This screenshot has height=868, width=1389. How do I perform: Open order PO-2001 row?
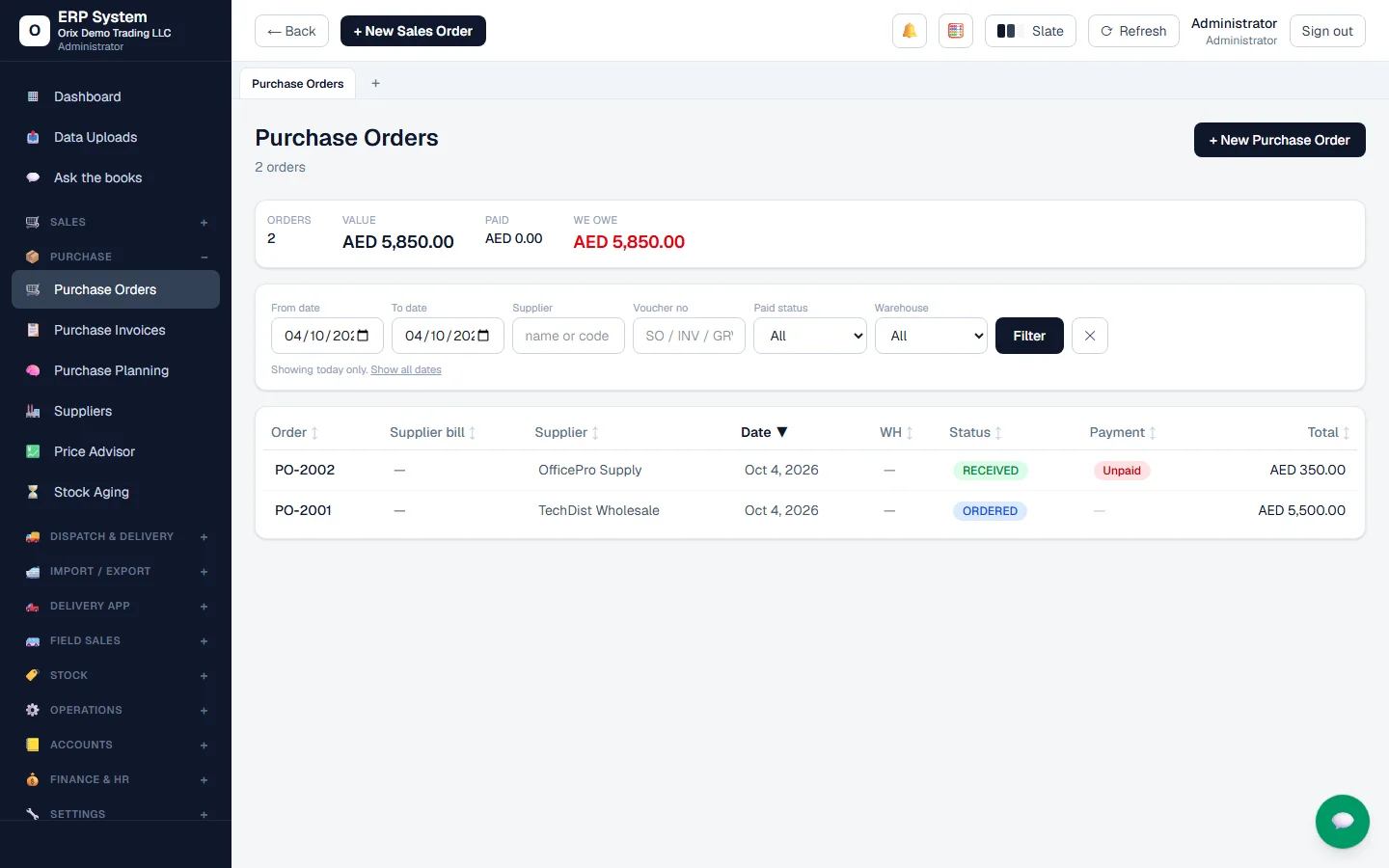tap(810, 511)
